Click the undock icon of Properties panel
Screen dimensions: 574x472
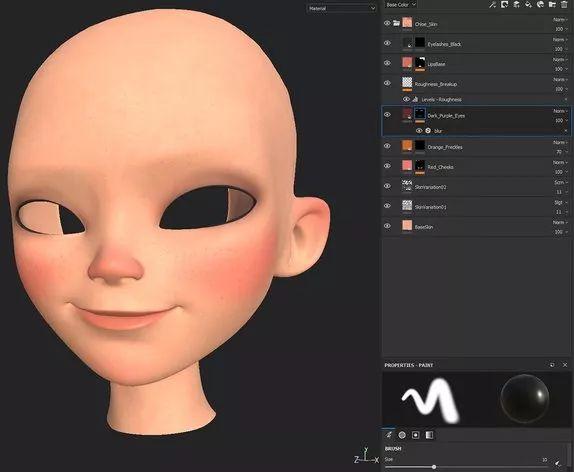point(552,365)
